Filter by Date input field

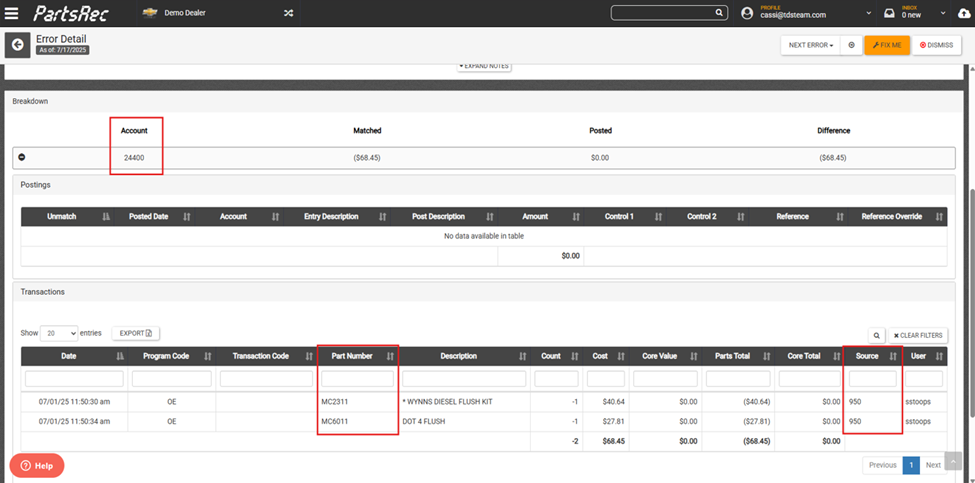pyautogui.click(x=75, y=379)
